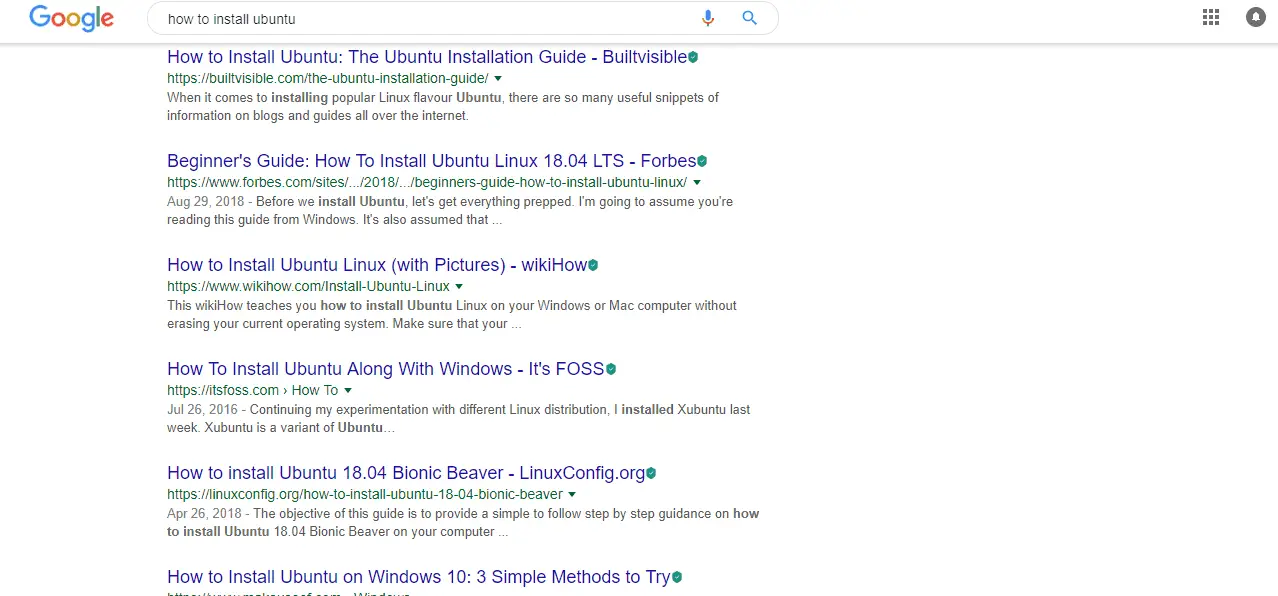Click the forbes.com green URL text
The height and width of the screenshot is (596, 1278).
click(427, 182)
